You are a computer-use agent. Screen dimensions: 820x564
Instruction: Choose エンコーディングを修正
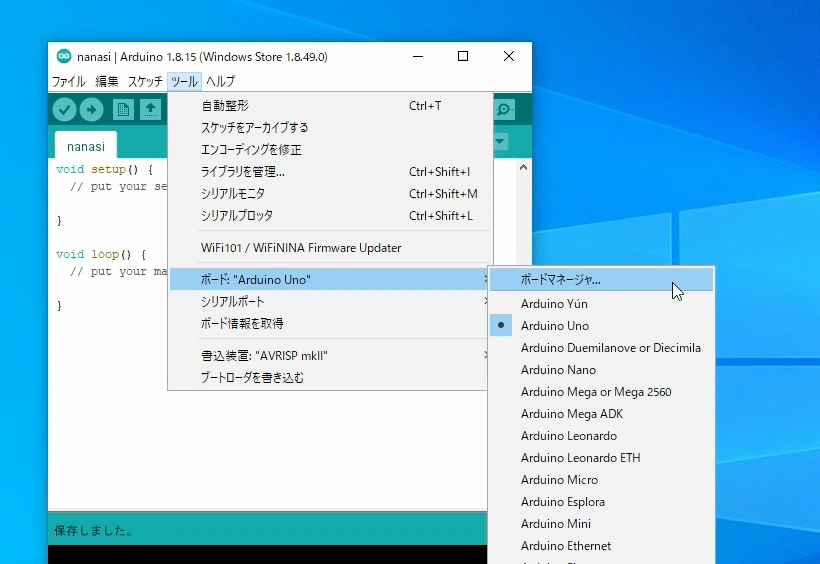pos(331,150)
